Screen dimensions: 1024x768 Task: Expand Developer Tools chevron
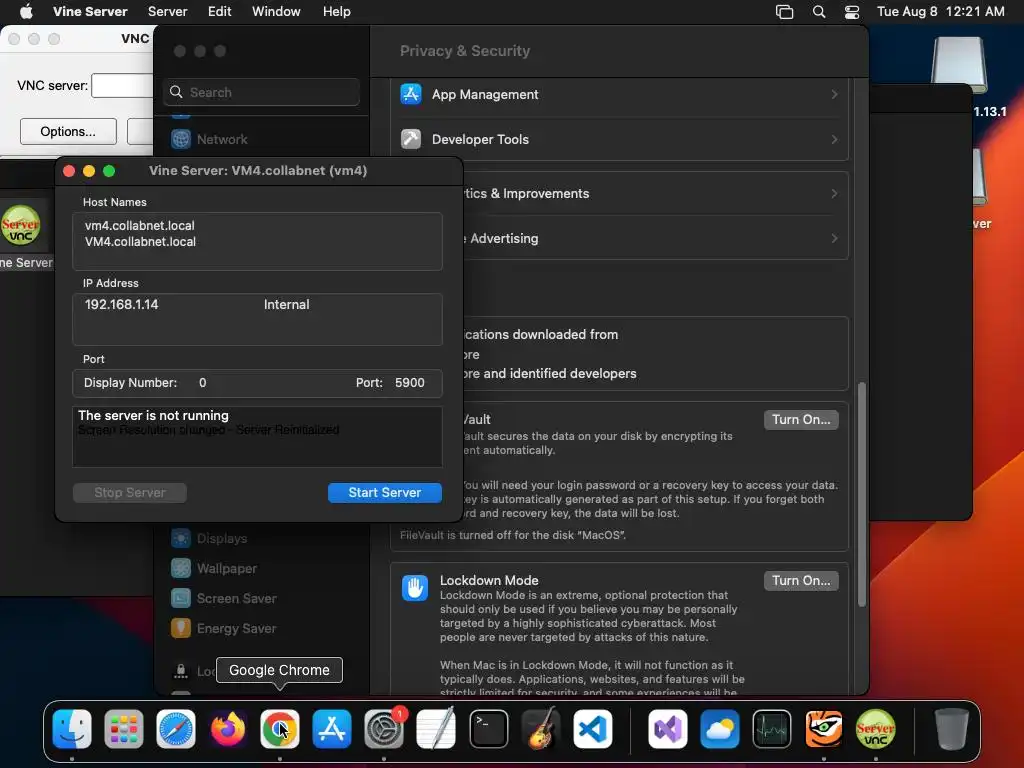[x=834, y=139]
